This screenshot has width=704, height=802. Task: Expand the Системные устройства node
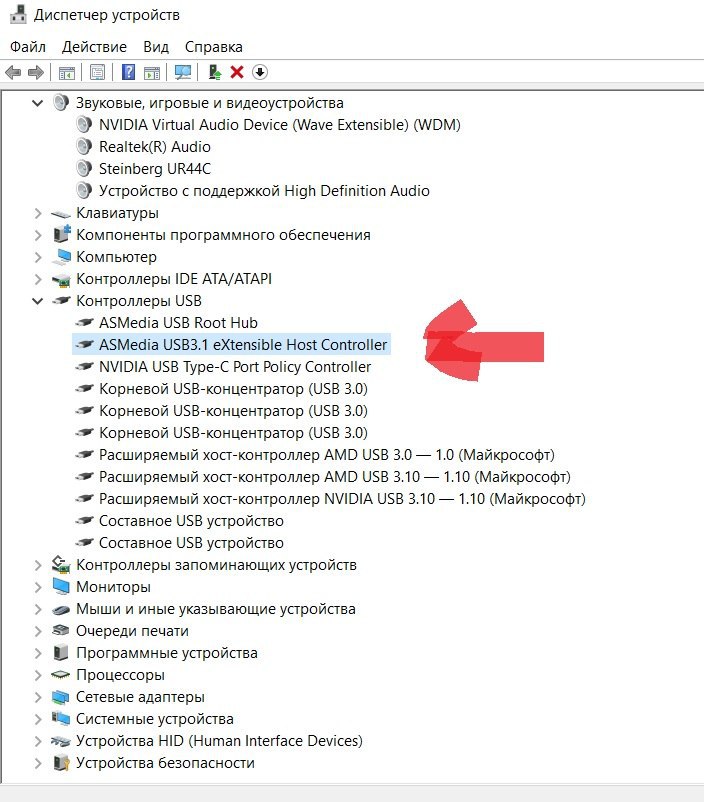click(x=37, y=719)
